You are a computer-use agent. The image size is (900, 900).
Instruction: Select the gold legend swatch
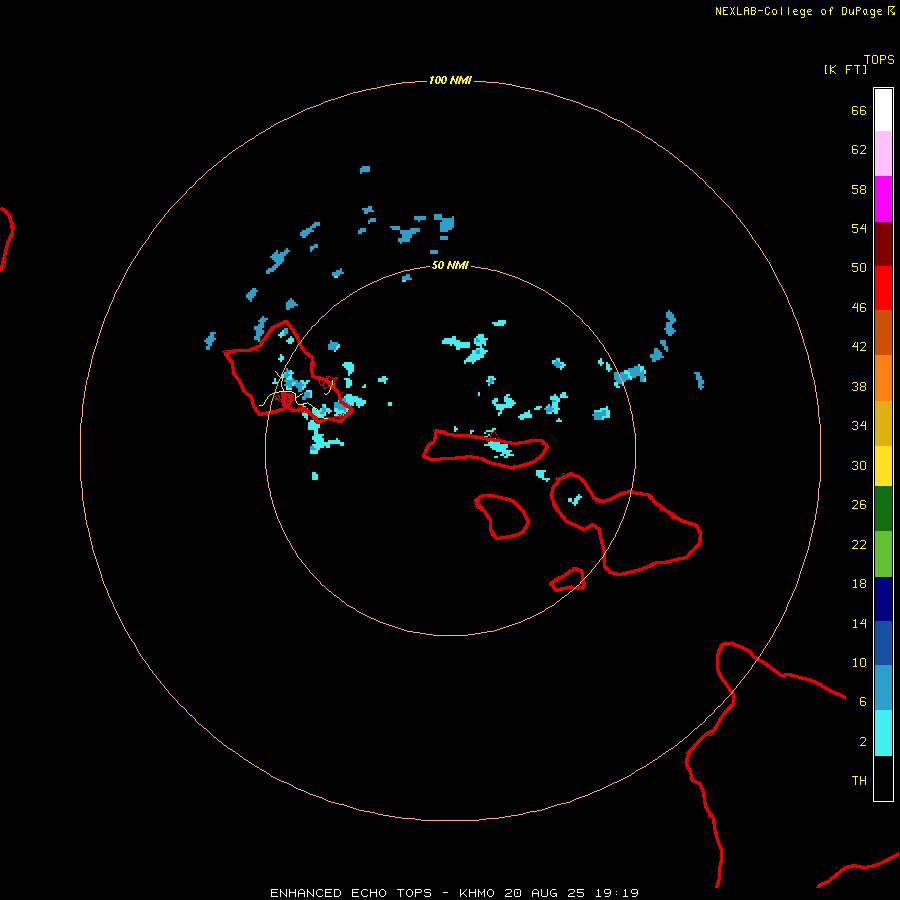point(883,423)
